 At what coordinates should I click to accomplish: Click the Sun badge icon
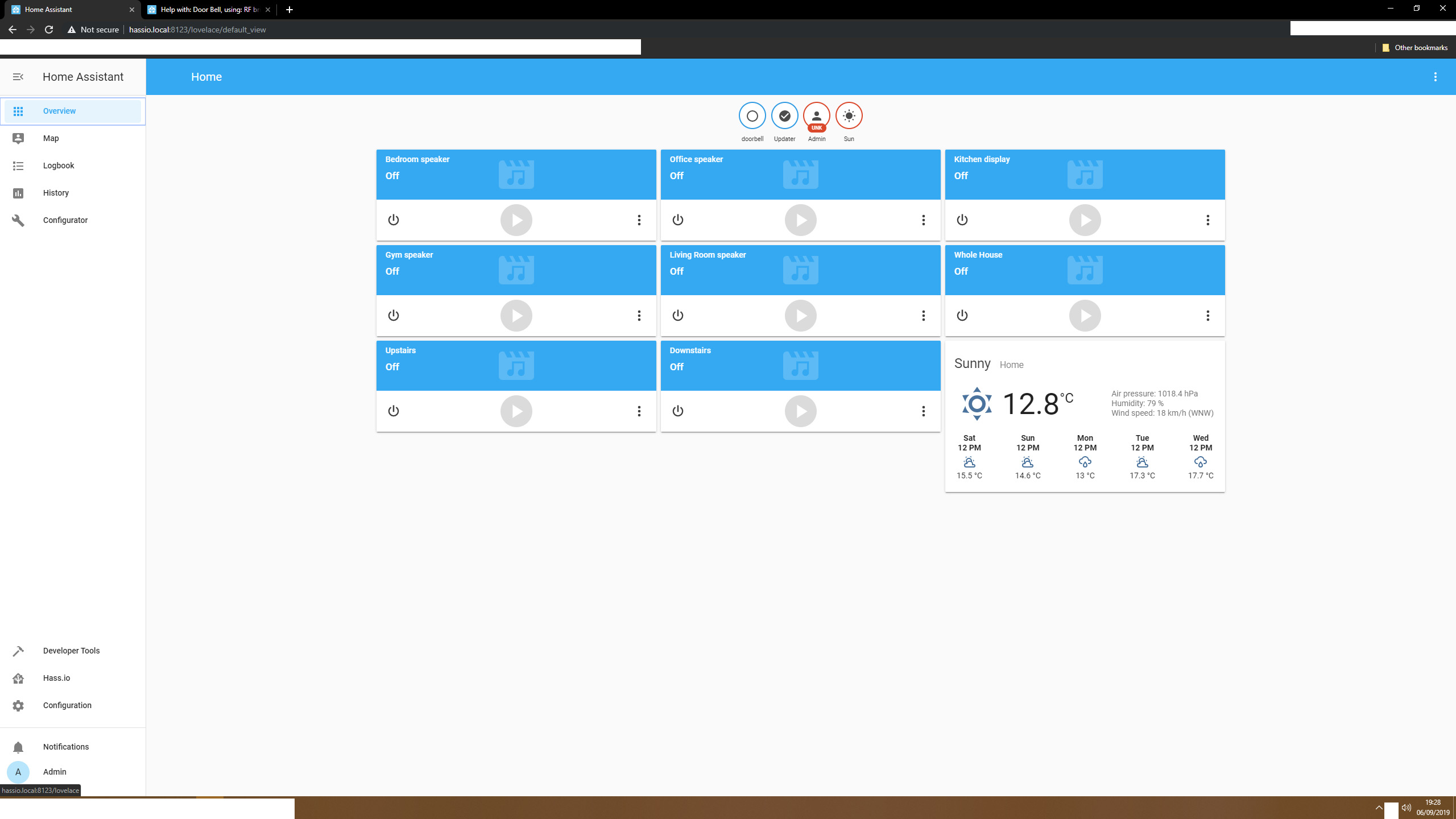849,116
